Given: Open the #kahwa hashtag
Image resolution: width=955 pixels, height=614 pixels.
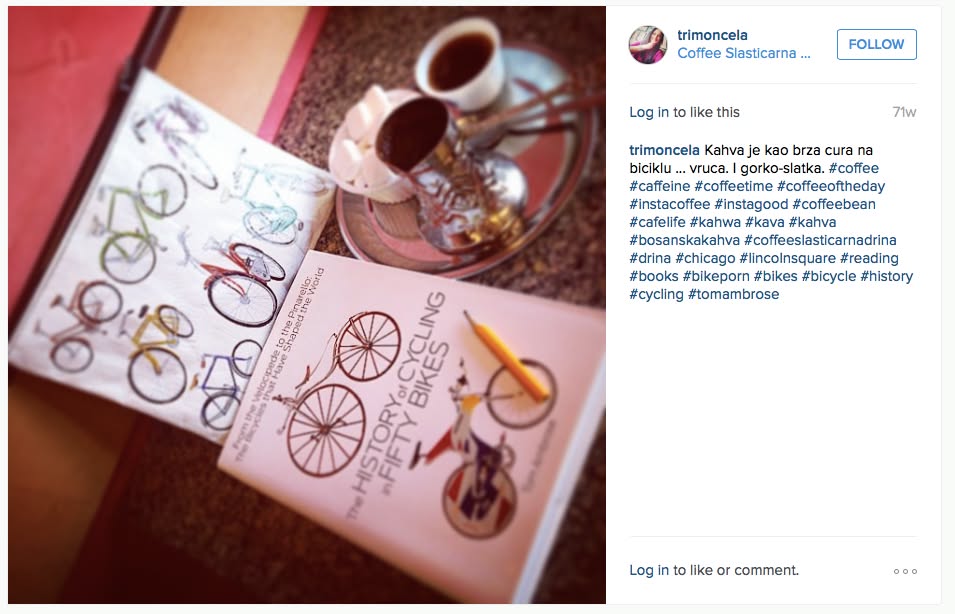Looking at the screenshot, I should (x=715, y=222).
